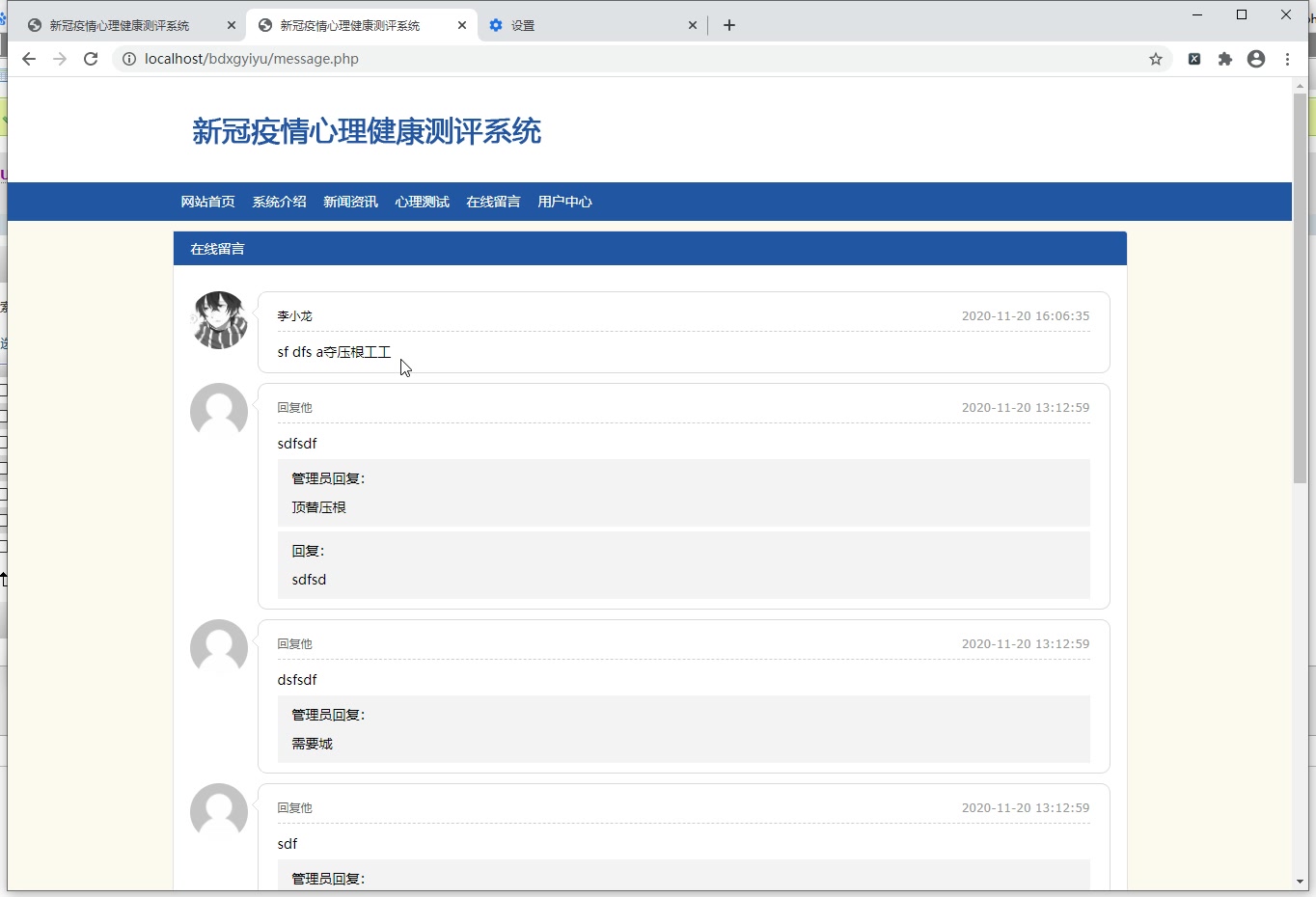The height and width of the screenshot is (897, 1316).
Task: Click the admin reply text 需要城
Action: point(312,744)
